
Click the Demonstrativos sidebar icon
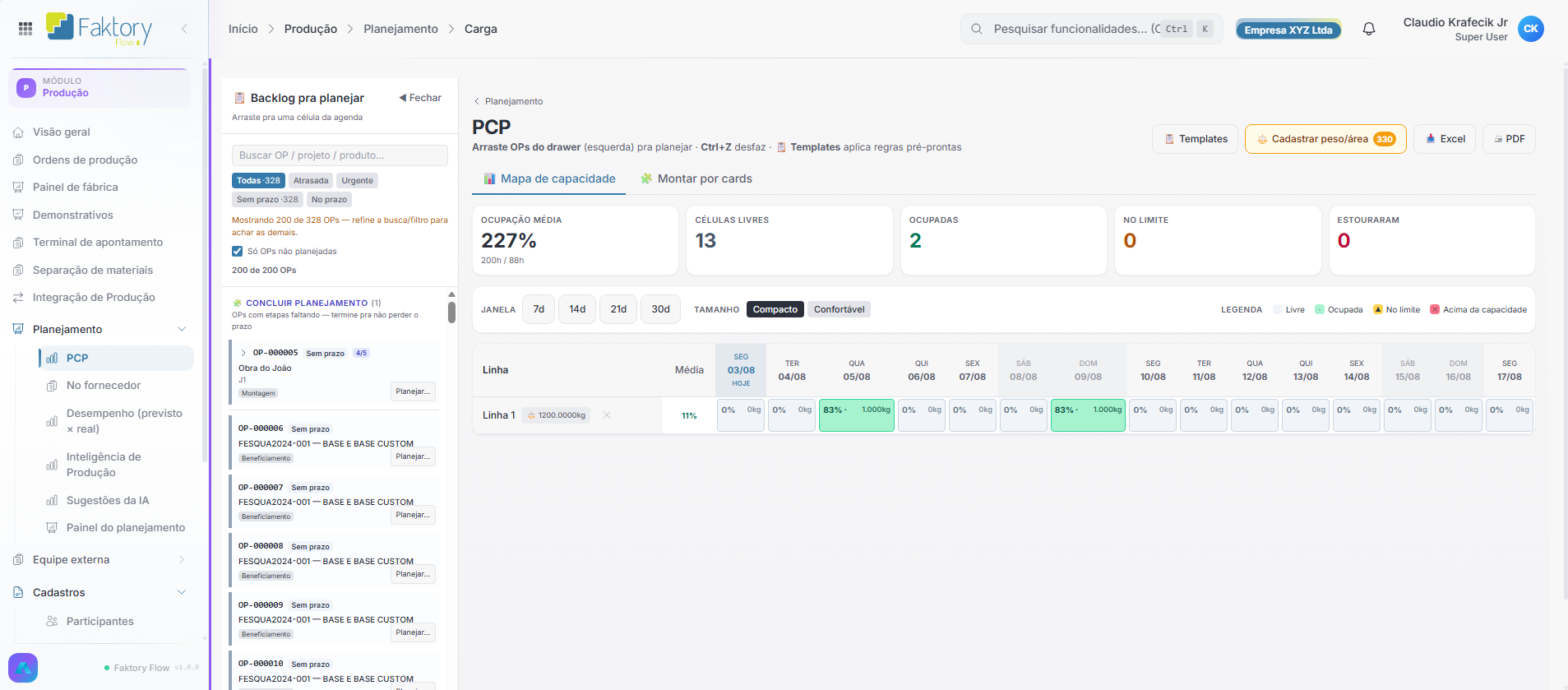18,215
